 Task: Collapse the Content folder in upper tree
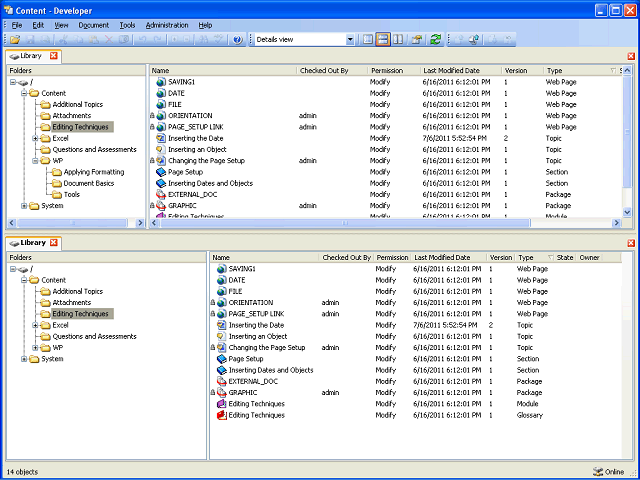pos(24,93)
